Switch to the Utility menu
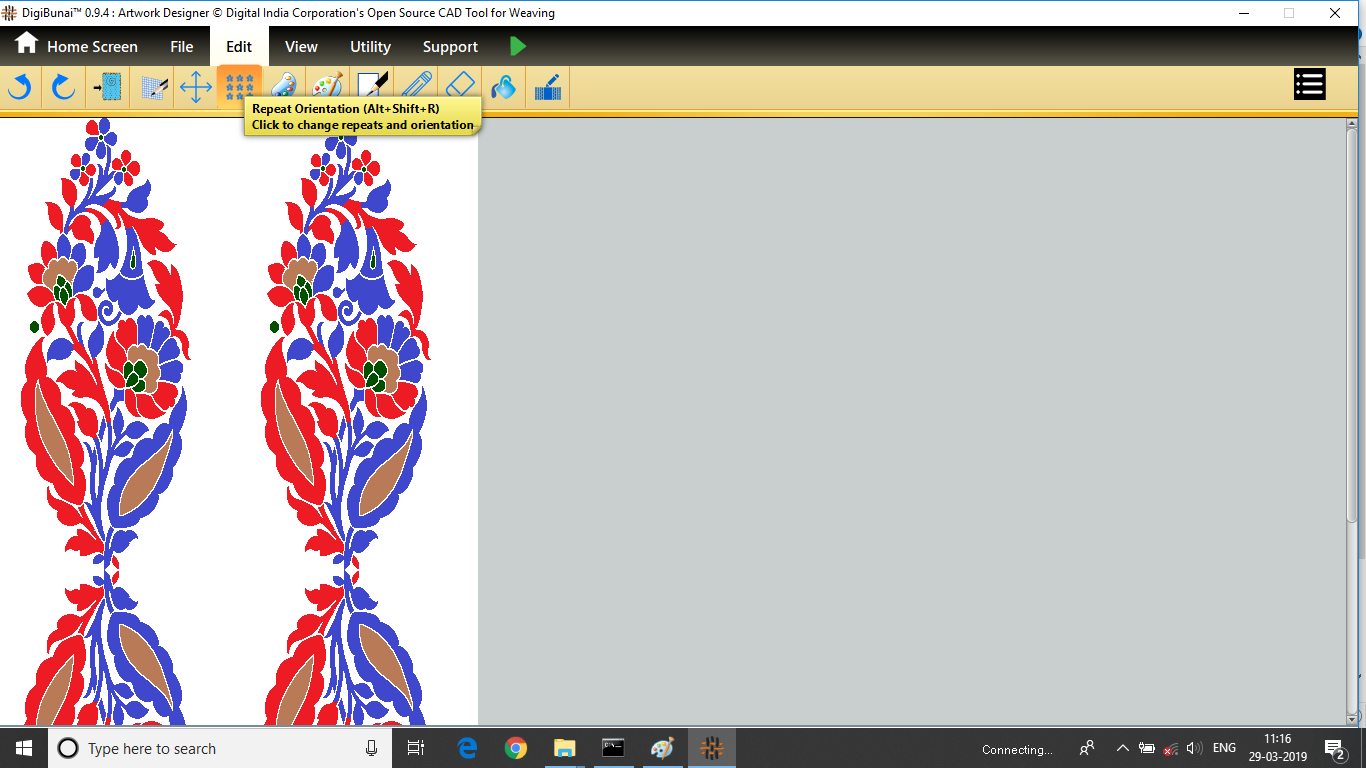1366x768 pixels. (x=370, y=47)
